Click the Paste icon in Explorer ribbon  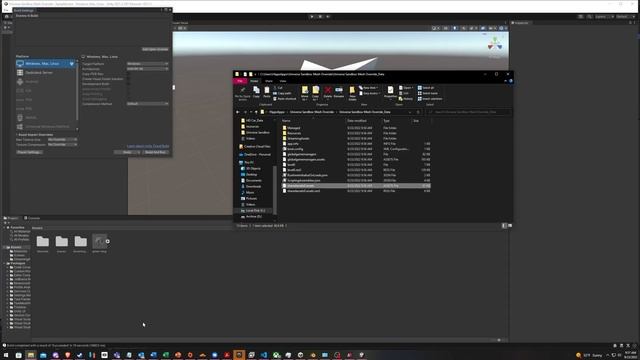(x=267, y=92)
